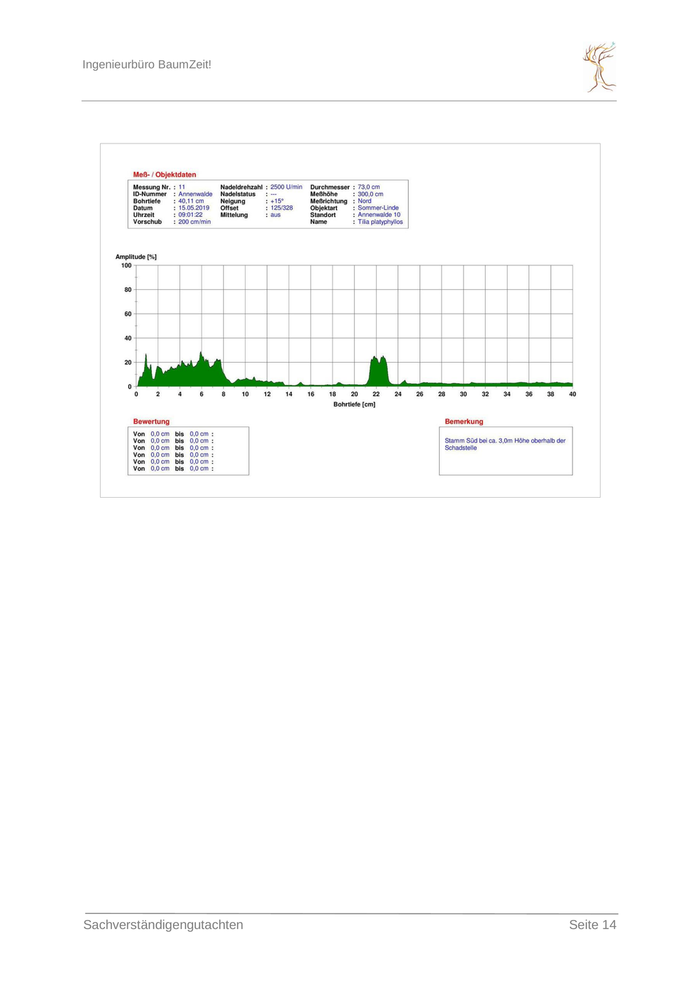This screenshot has height=990, width=700.
Task: Click the Standort value Annenwalde 10
Action: (379, 215)
